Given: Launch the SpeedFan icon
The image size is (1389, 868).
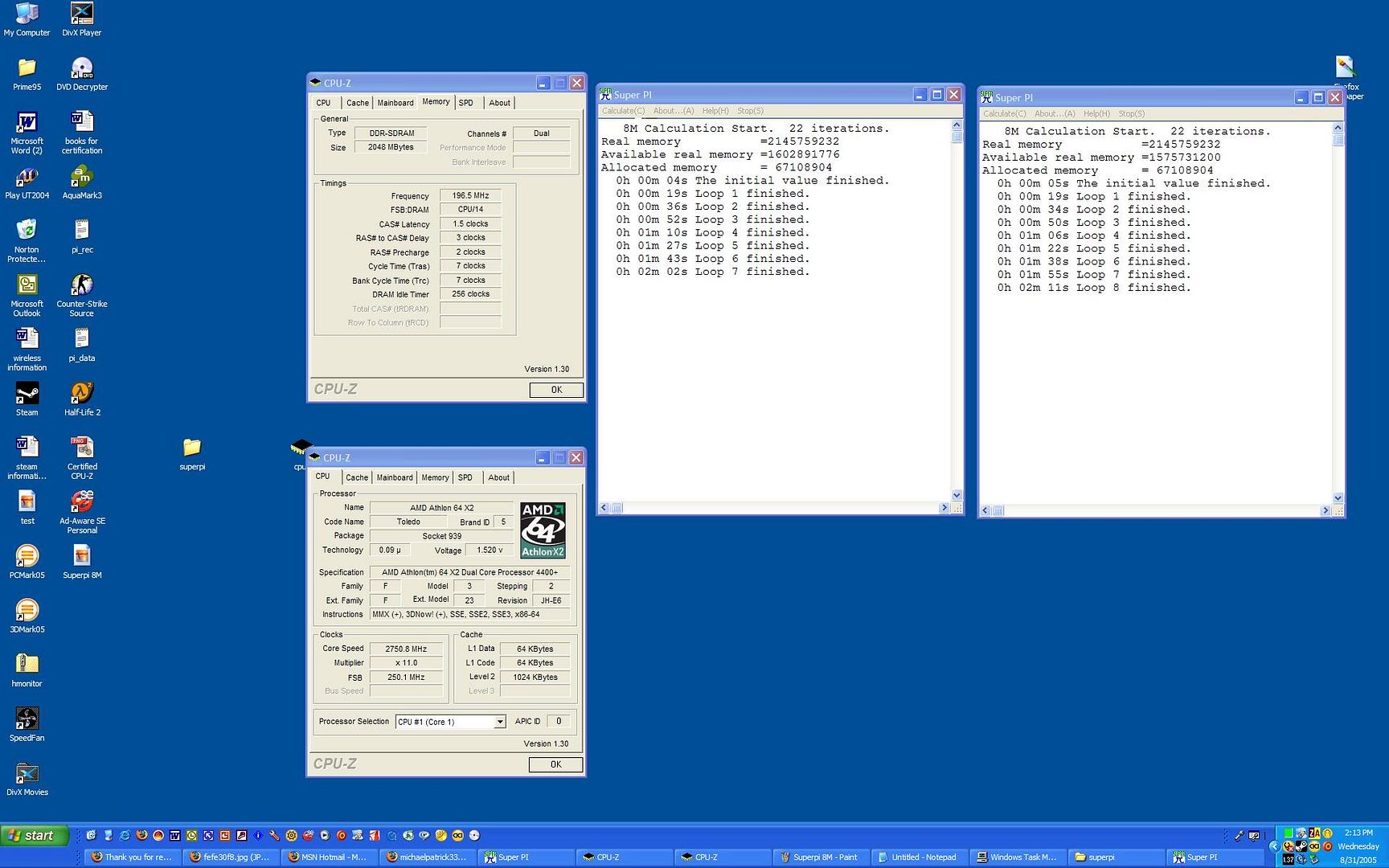Looking at the screenshot, I should (x=27, y=725).
